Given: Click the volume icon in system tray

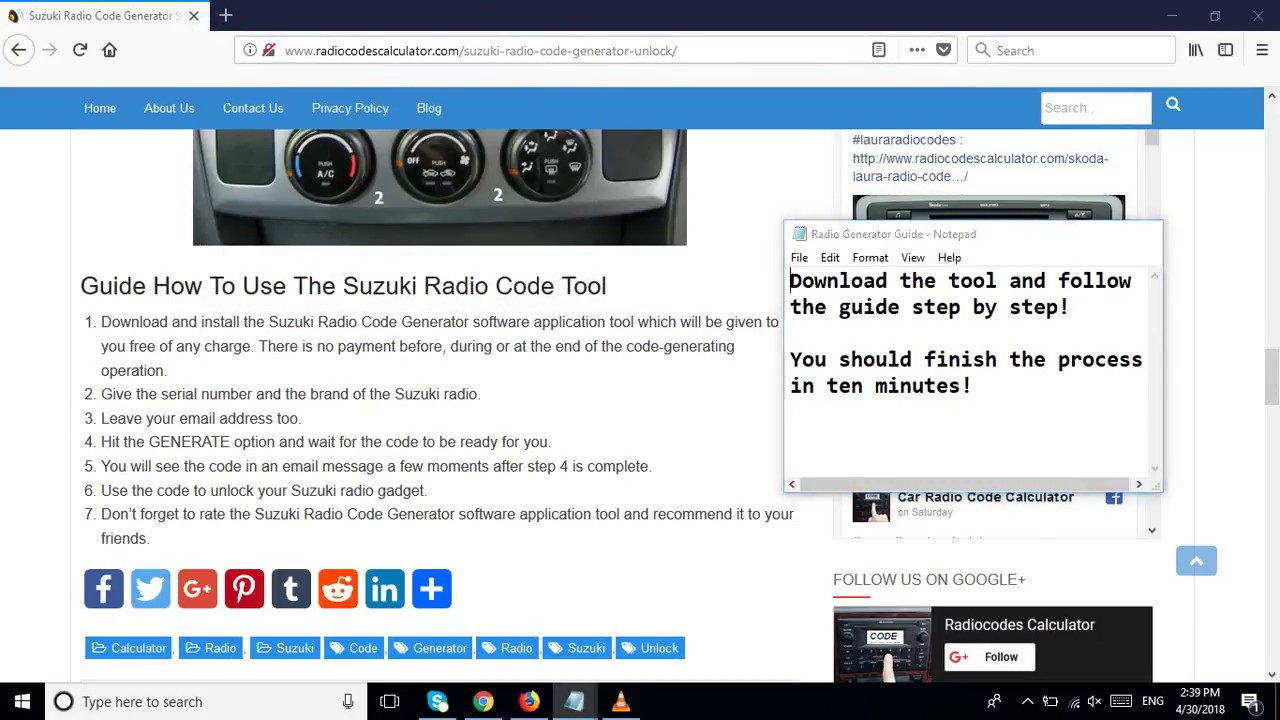Looking at the screenshot, I should tap(1094, 702).
